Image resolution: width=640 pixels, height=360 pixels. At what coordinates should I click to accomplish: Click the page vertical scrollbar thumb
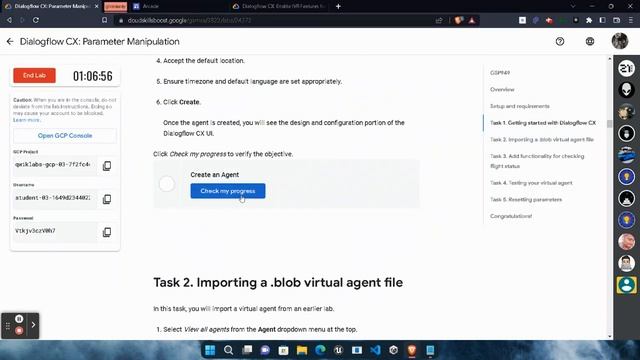(610, 124)
